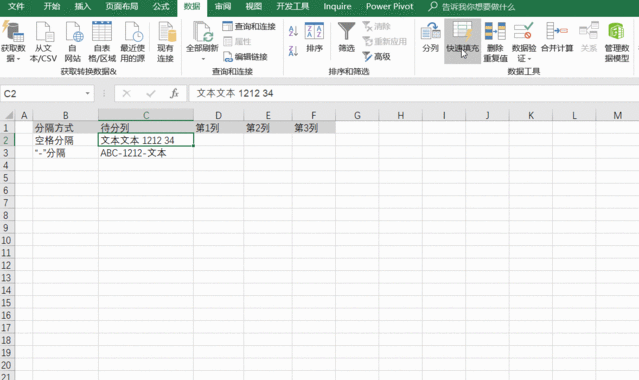Import From Table/Range (自表格/区域)

tap(102, 42)
